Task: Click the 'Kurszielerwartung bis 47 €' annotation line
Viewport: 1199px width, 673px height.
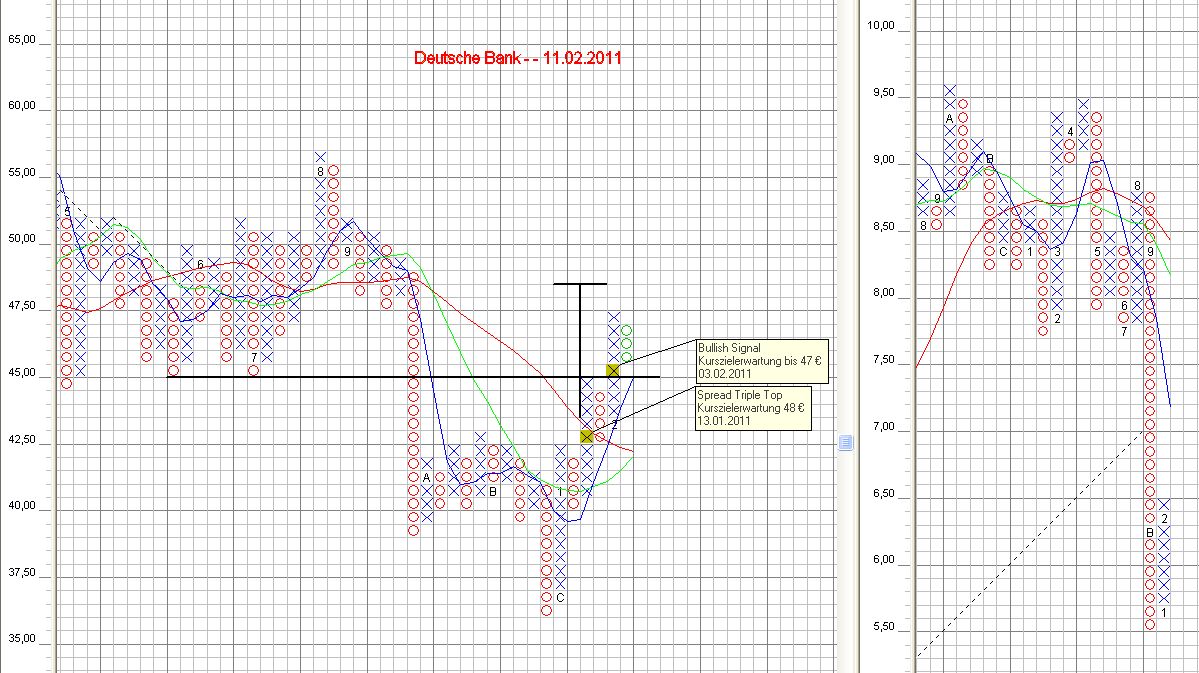Action: point(759,361)
